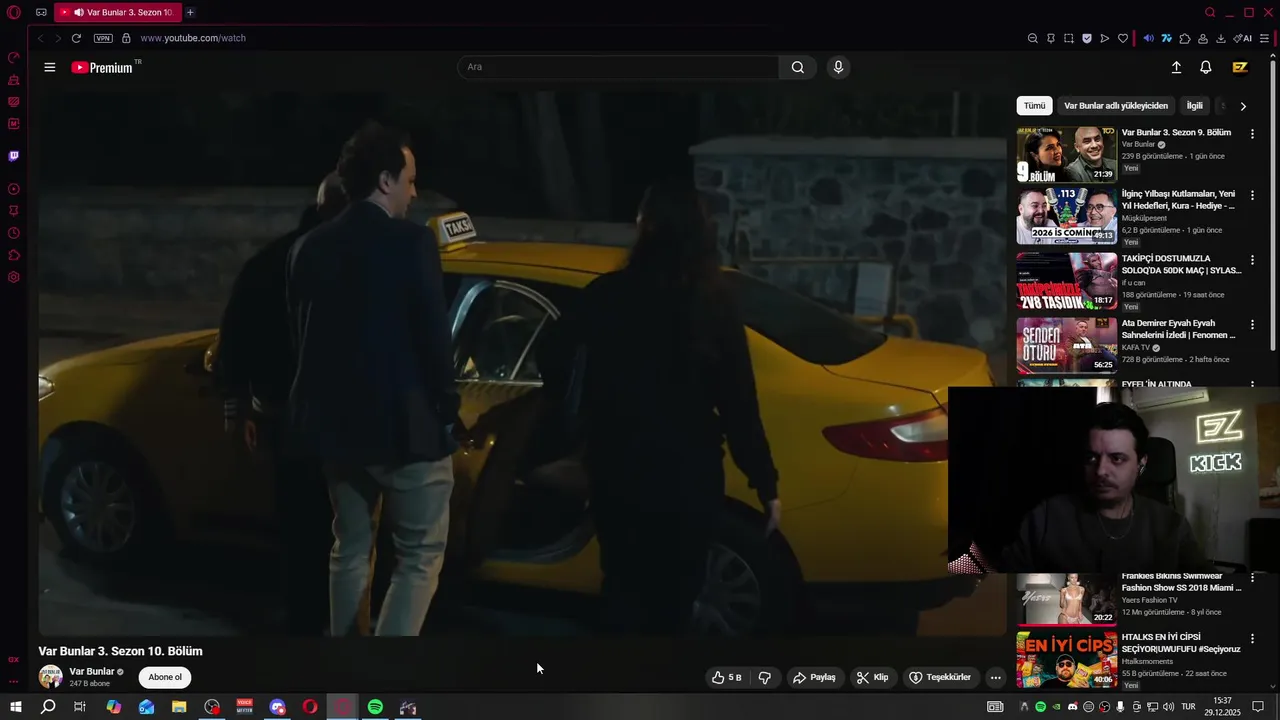Open volume control in system tray

coord(1168,707)
